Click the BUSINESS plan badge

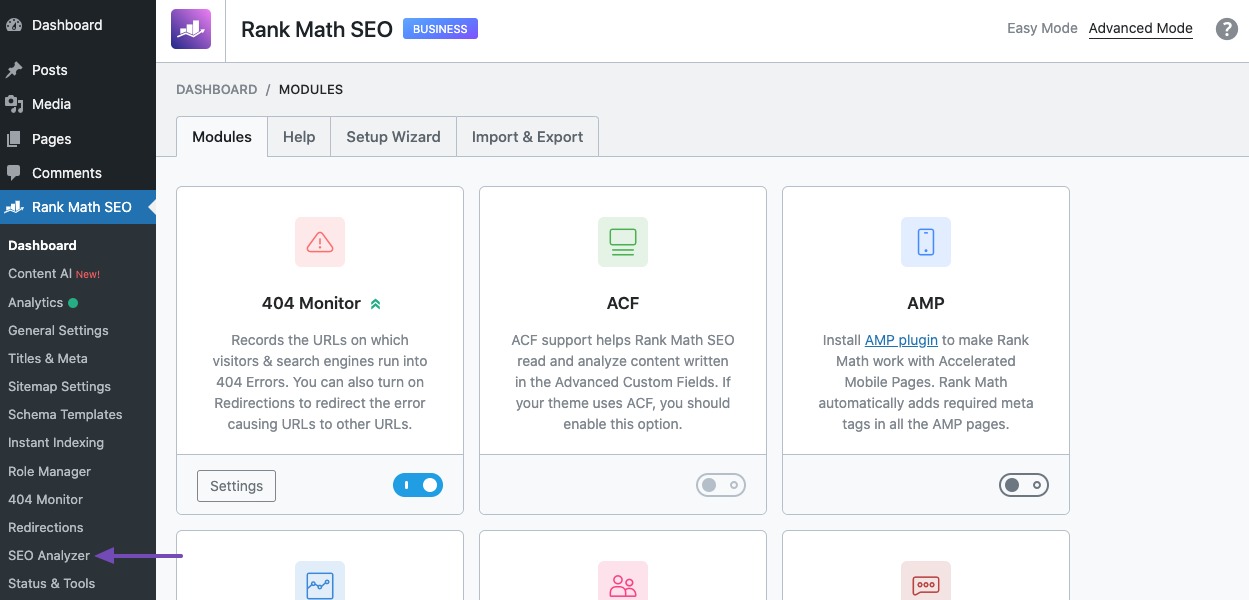(x=440, y=29)
